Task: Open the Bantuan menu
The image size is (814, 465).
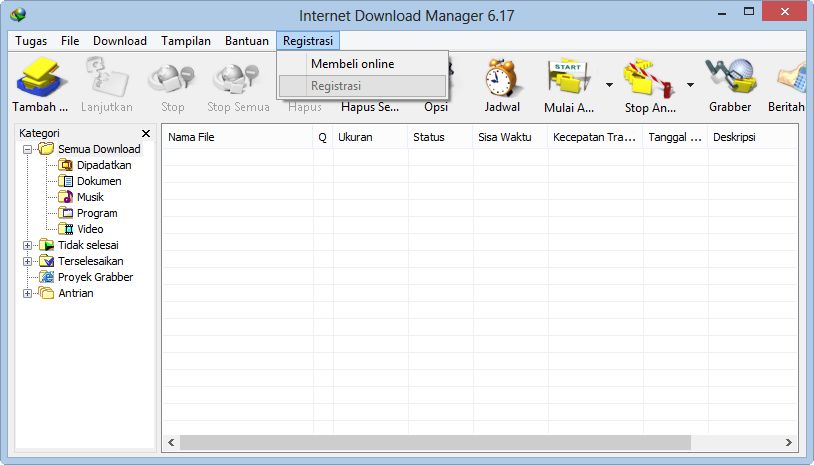Action: [x=247, y=41]
